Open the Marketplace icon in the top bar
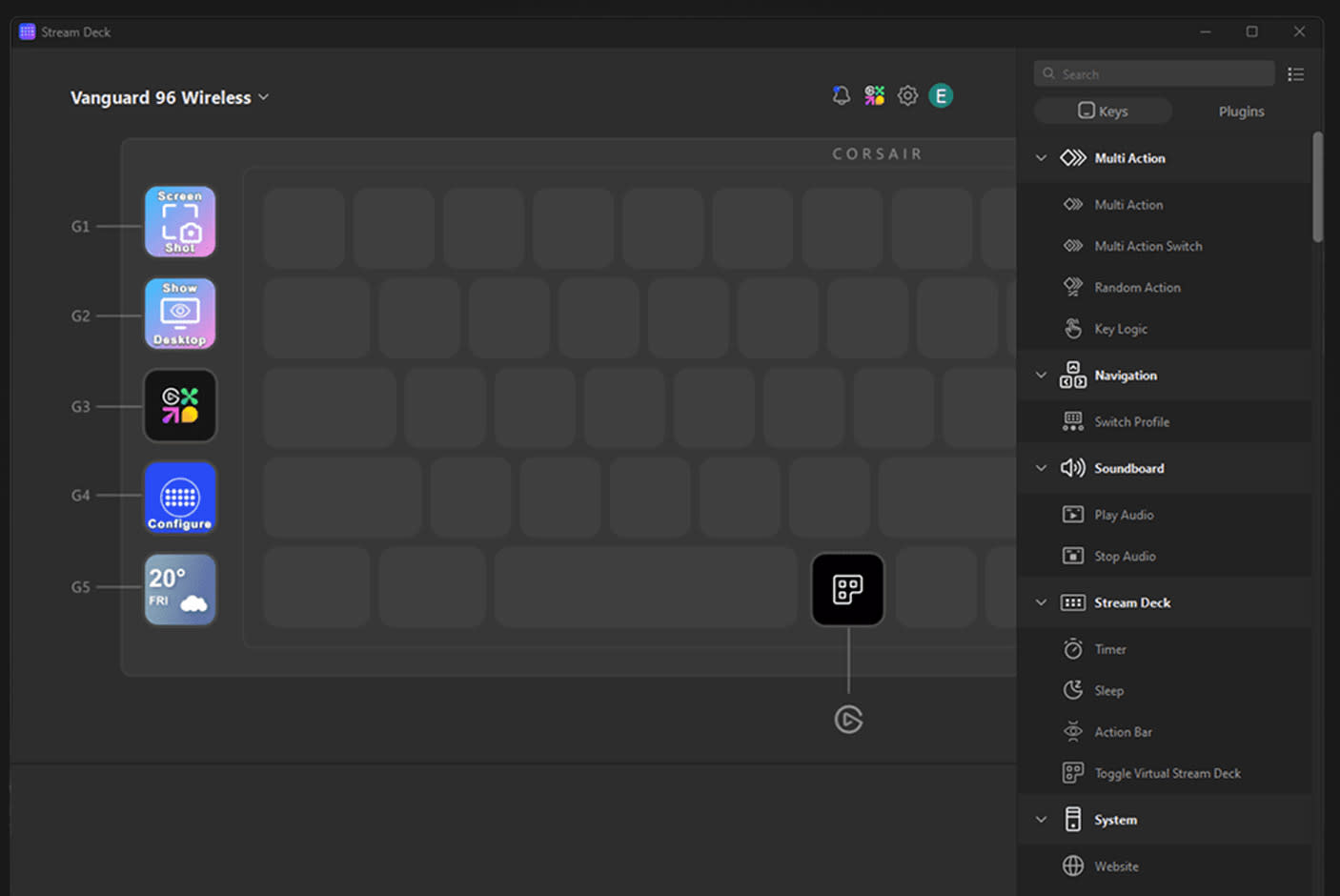The width and height of the screenshot is (1340, 896). pos(874,95)
